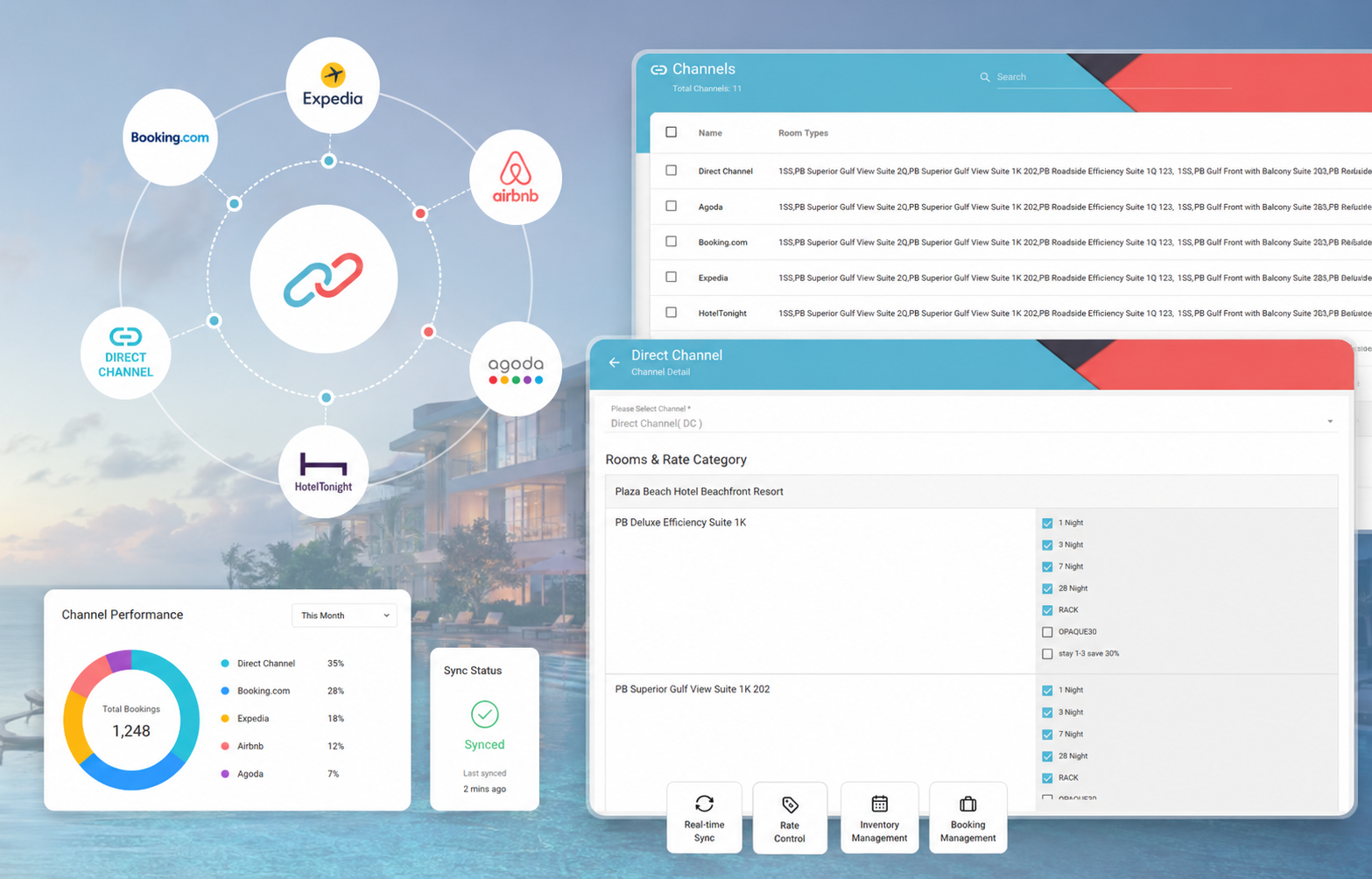Viewport: 1372px width, 879px height.
Task: Click Plaza Beach Hotel Beachfront Resort row
Action: pos(972,491)
